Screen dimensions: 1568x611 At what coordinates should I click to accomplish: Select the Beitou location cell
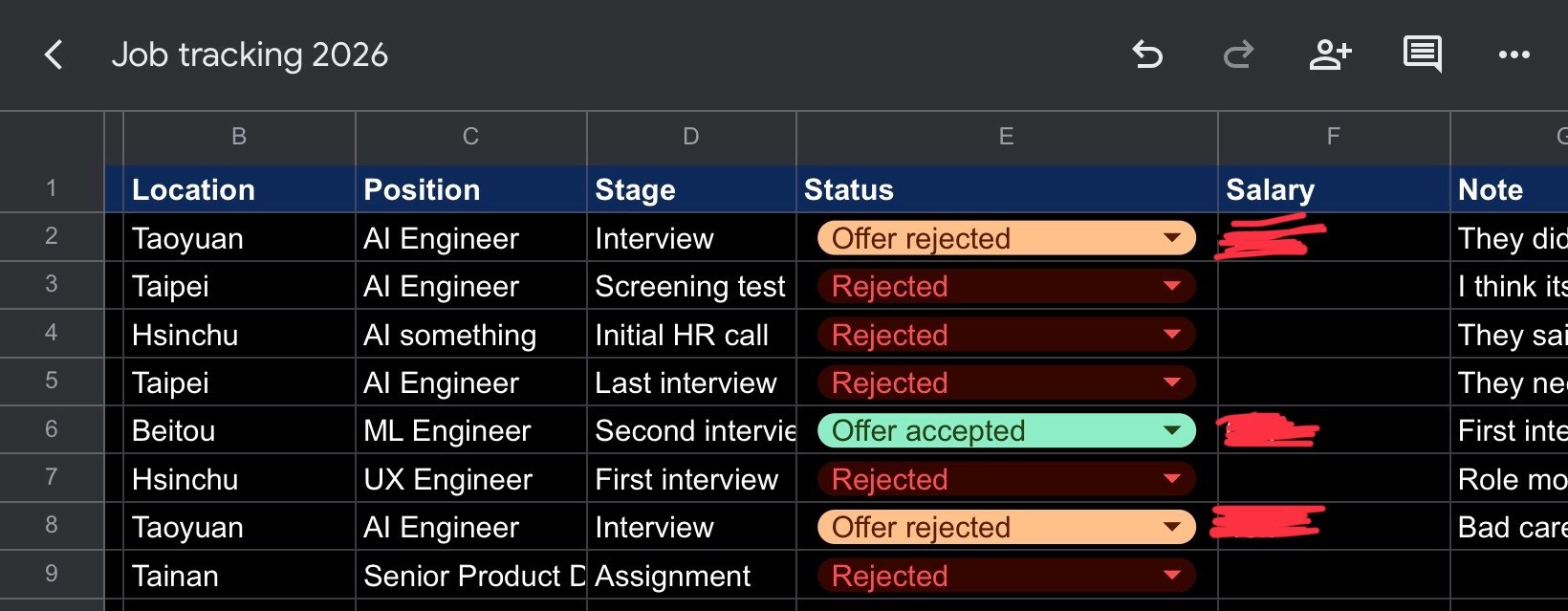239,430
